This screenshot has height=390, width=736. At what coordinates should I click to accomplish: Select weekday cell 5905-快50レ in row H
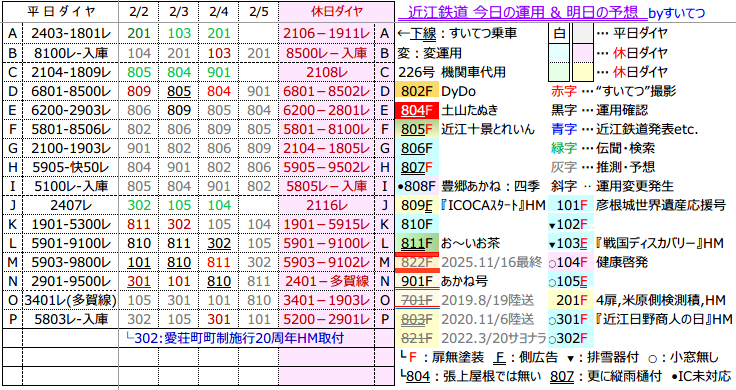point(71,167)
